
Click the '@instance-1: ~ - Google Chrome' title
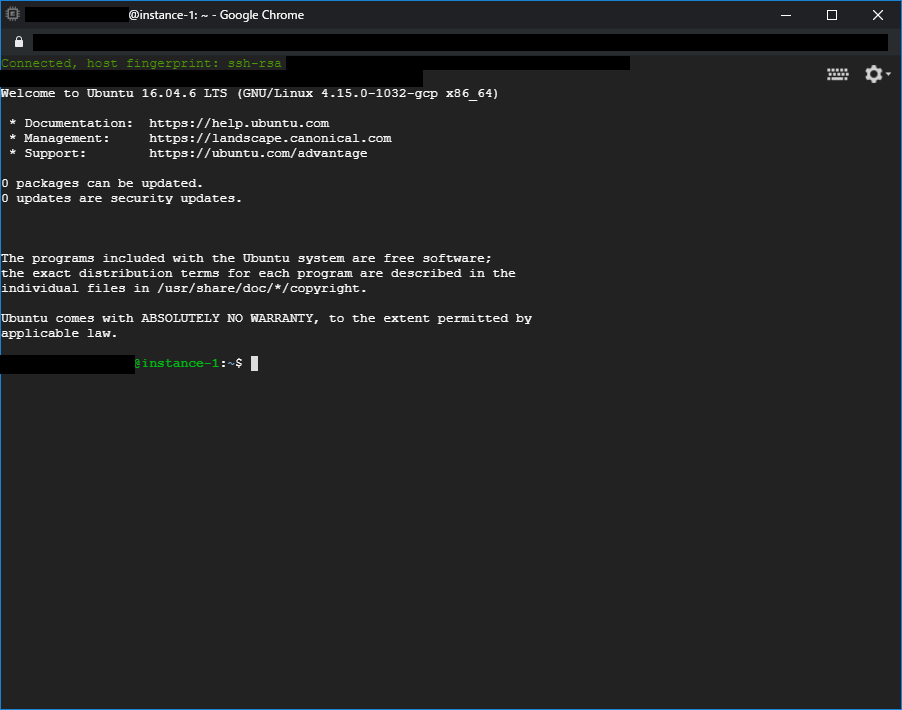(216, 15)
